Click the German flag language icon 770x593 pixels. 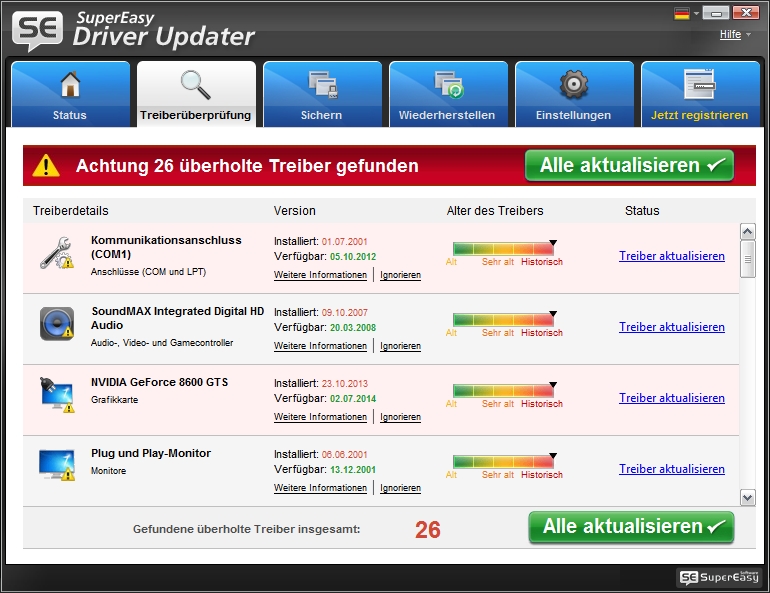[682, 13]
